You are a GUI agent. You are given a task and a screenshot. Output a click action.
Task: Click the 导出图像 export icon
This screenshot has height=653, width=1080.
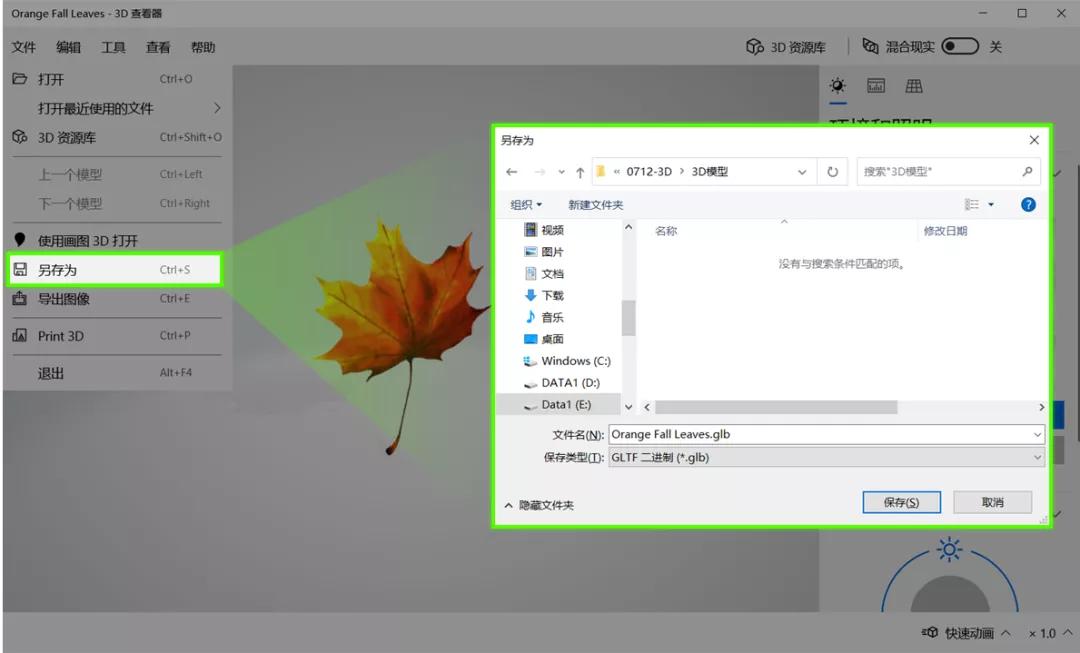22,298
